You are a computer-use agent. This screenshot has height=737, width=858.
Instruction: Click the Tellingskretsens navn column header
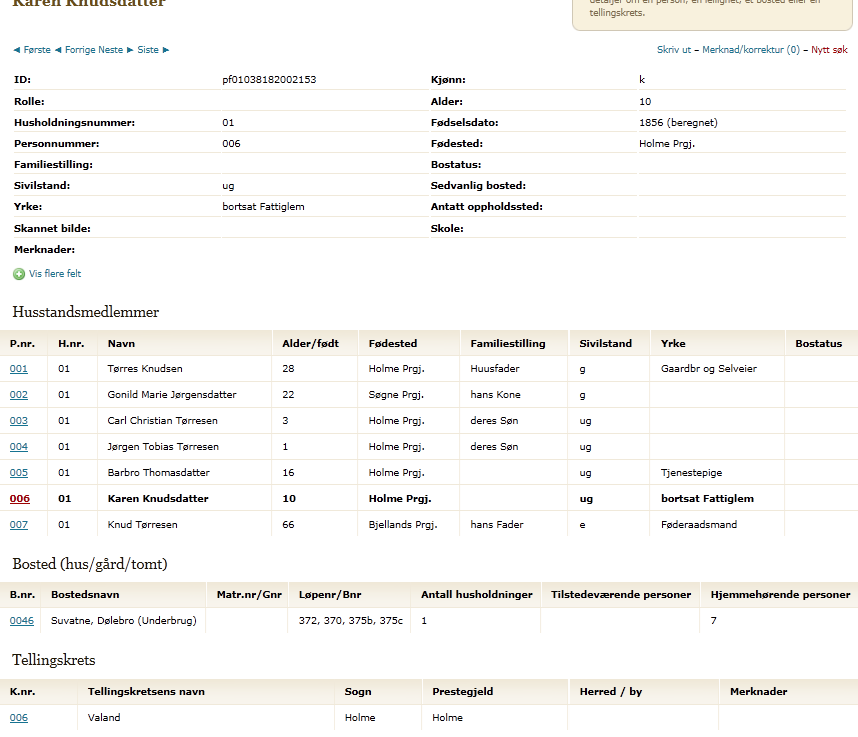146,692
